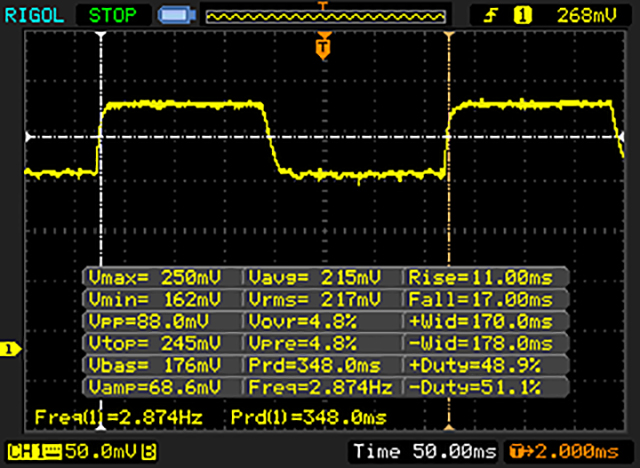Screen dimensions: 640x468
Task: Click the white left vertical cursor top handle
Action: [x=101, y=35]
